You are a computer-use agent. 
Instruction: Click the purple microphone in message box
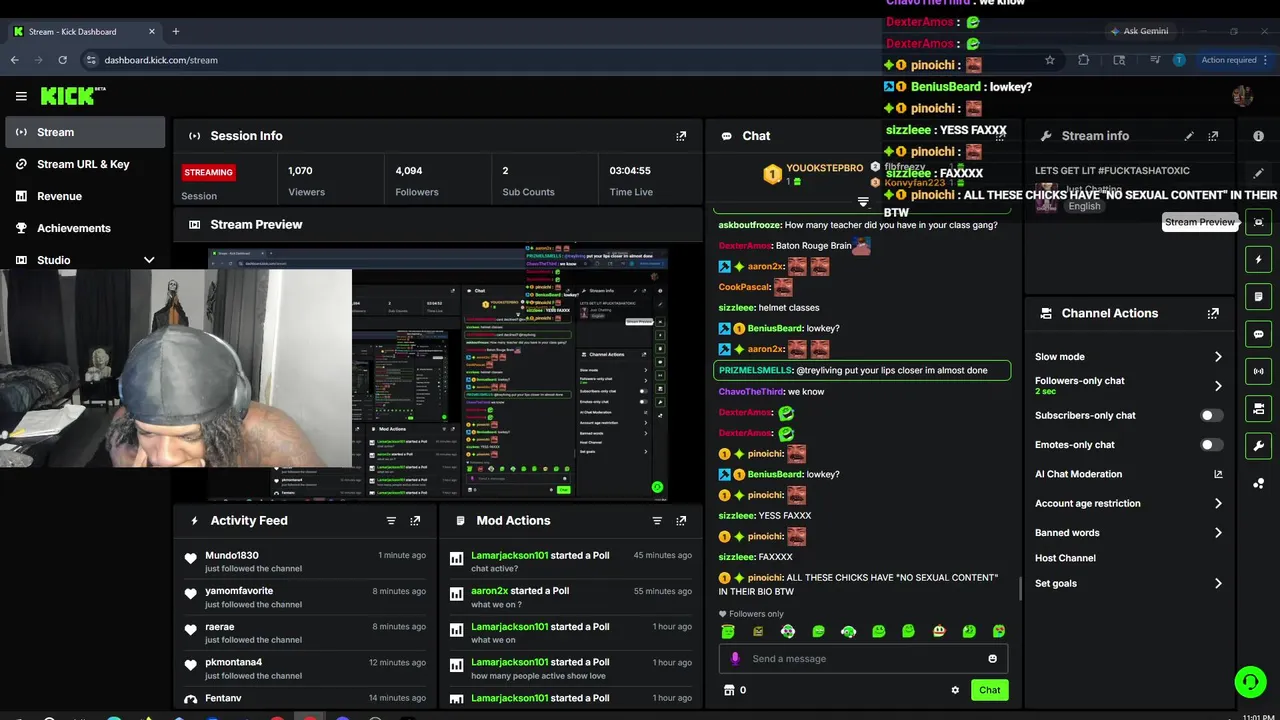735,659
